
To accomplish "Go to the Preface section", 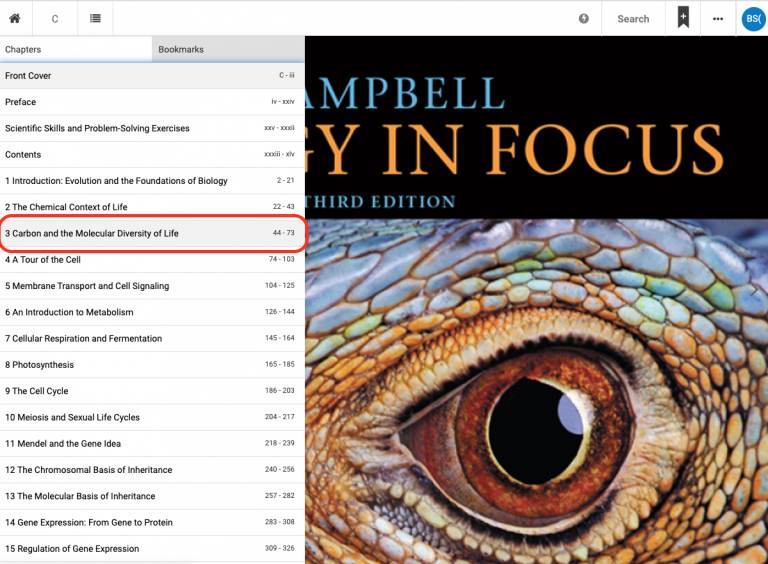I will (150, 102).
